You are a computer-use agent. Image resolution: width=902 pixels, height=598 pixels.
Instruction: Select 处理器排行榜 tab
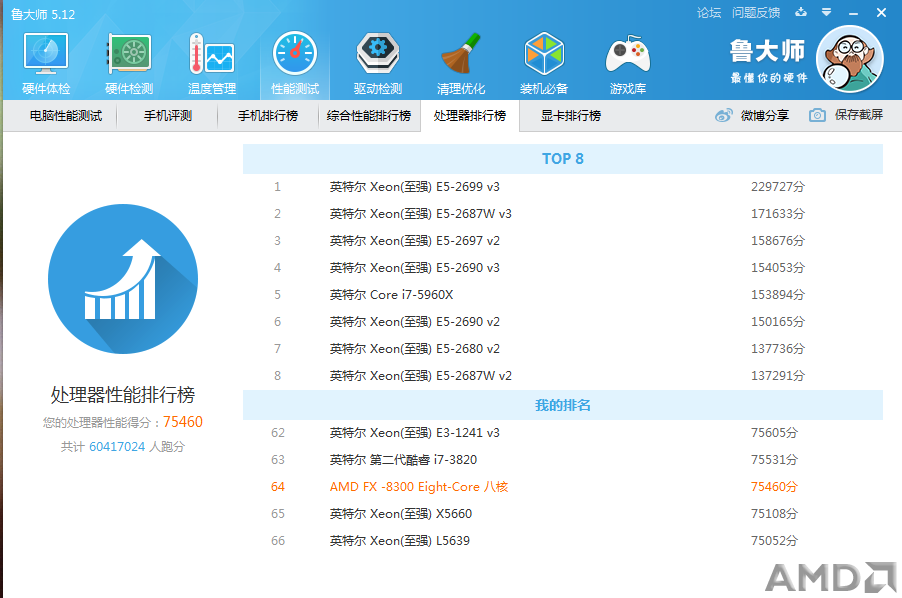(470, 116)
